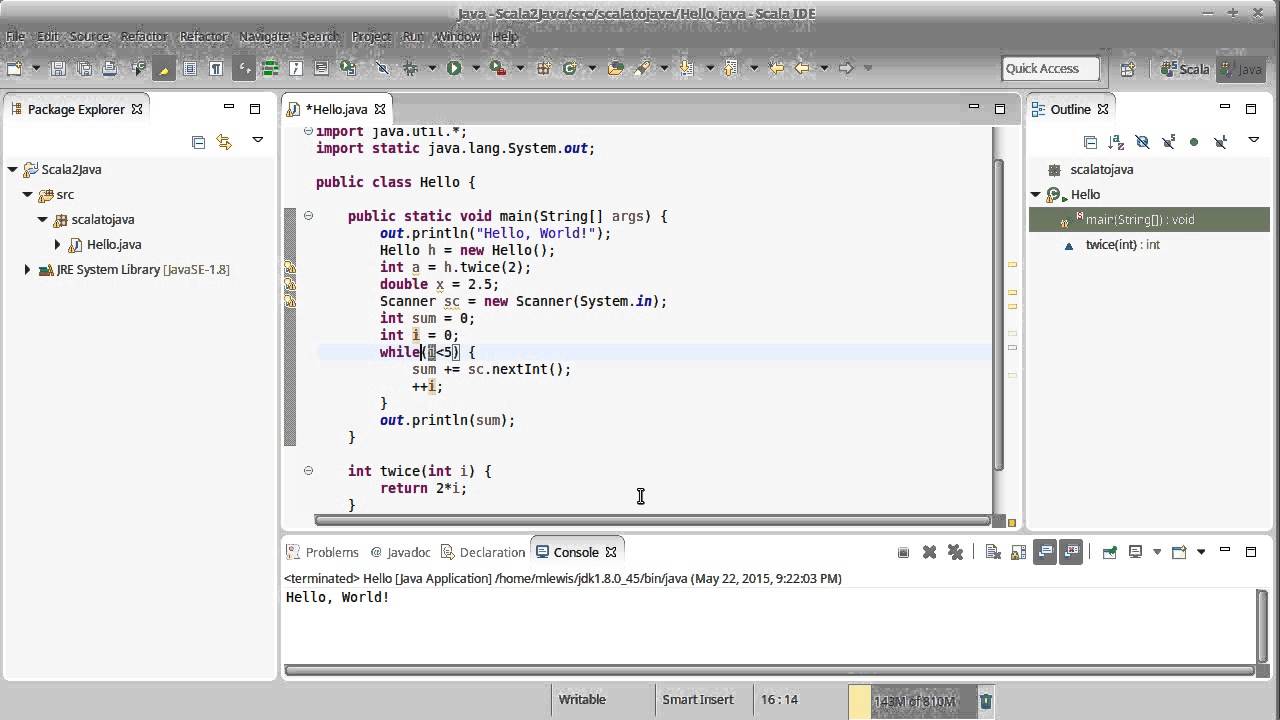The height and width of the screenshot is (720, 1280).
Task: Click the Next Annotation toolbar icon
Action: click(687, 68)
